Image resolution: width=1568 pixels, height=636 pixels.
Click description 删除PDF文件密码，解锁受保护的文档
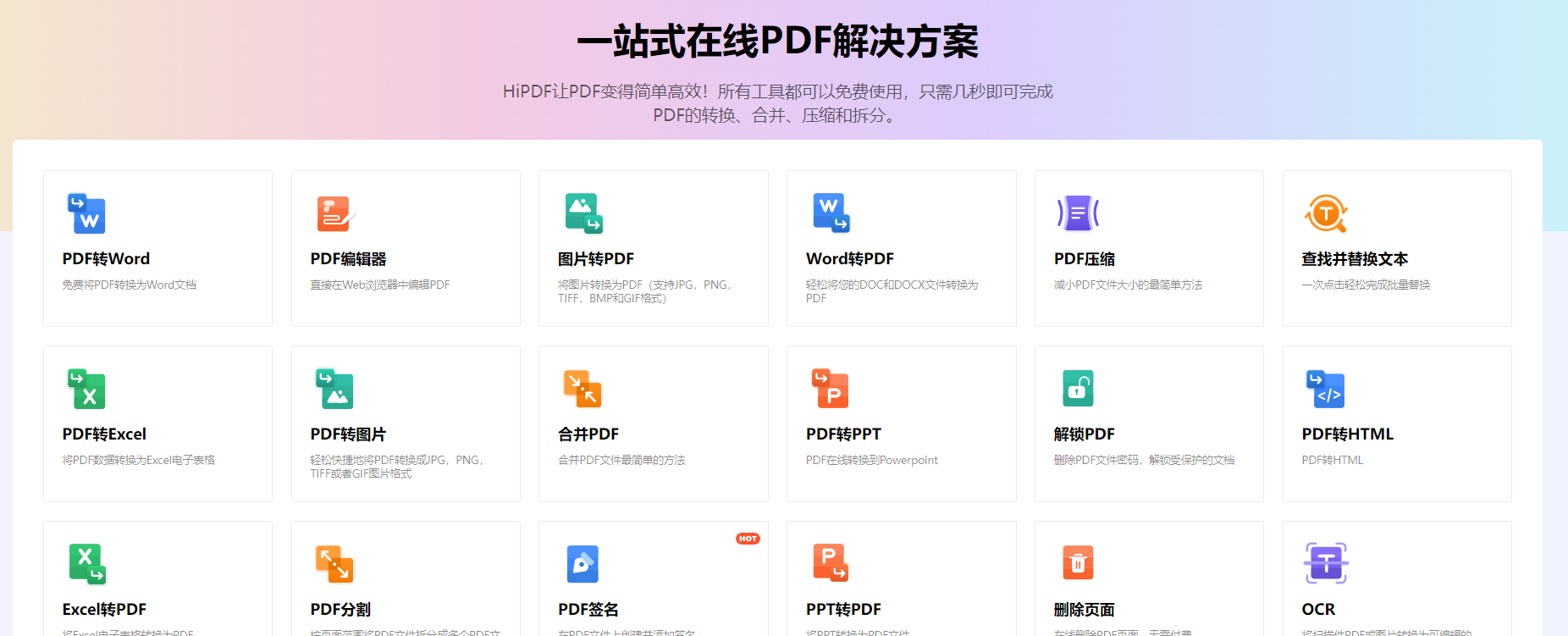[x=1144, y=460]
